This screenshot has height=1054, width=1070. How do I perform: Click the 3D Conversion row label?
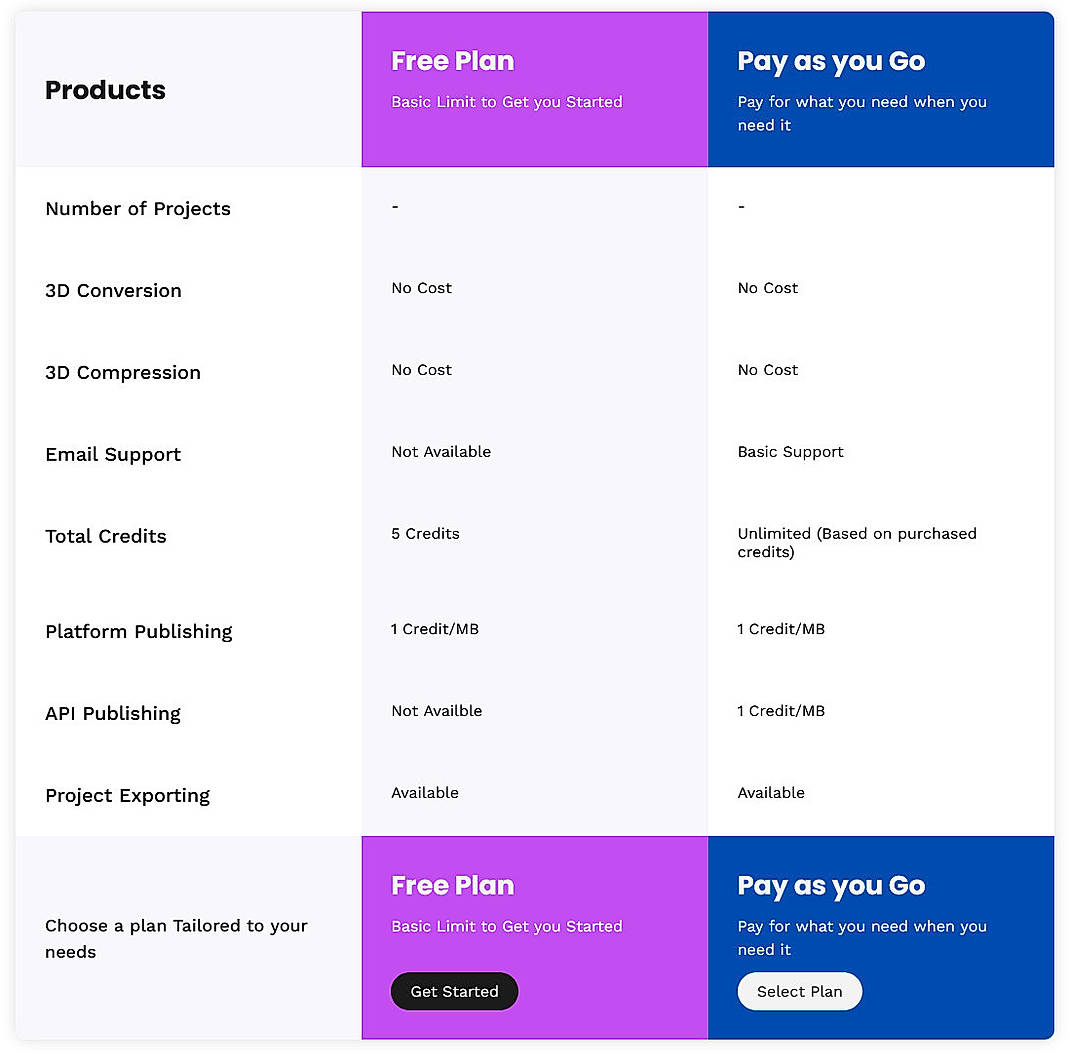point(113,291)
